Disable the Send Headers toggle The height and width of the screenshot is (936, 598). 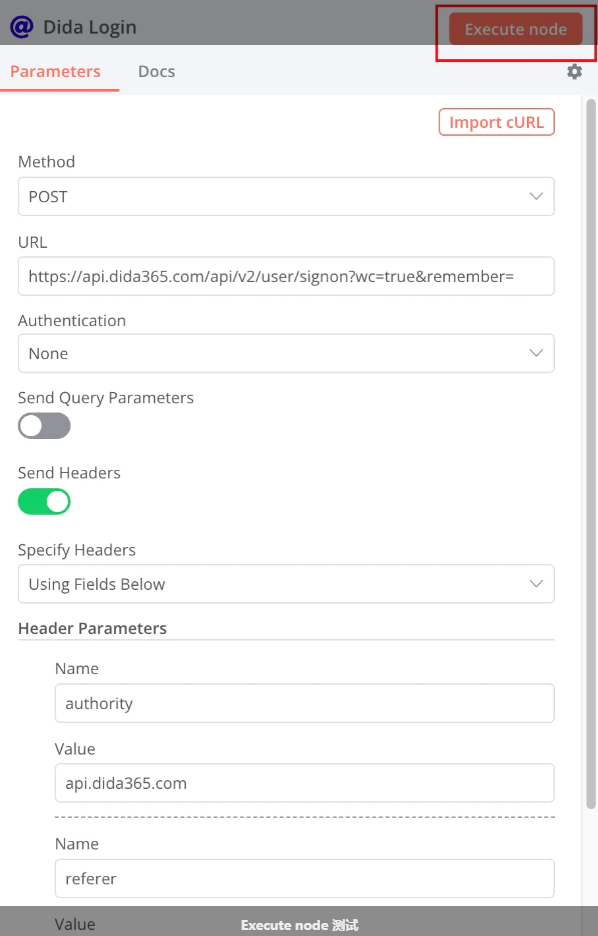(x=44, y=501)
